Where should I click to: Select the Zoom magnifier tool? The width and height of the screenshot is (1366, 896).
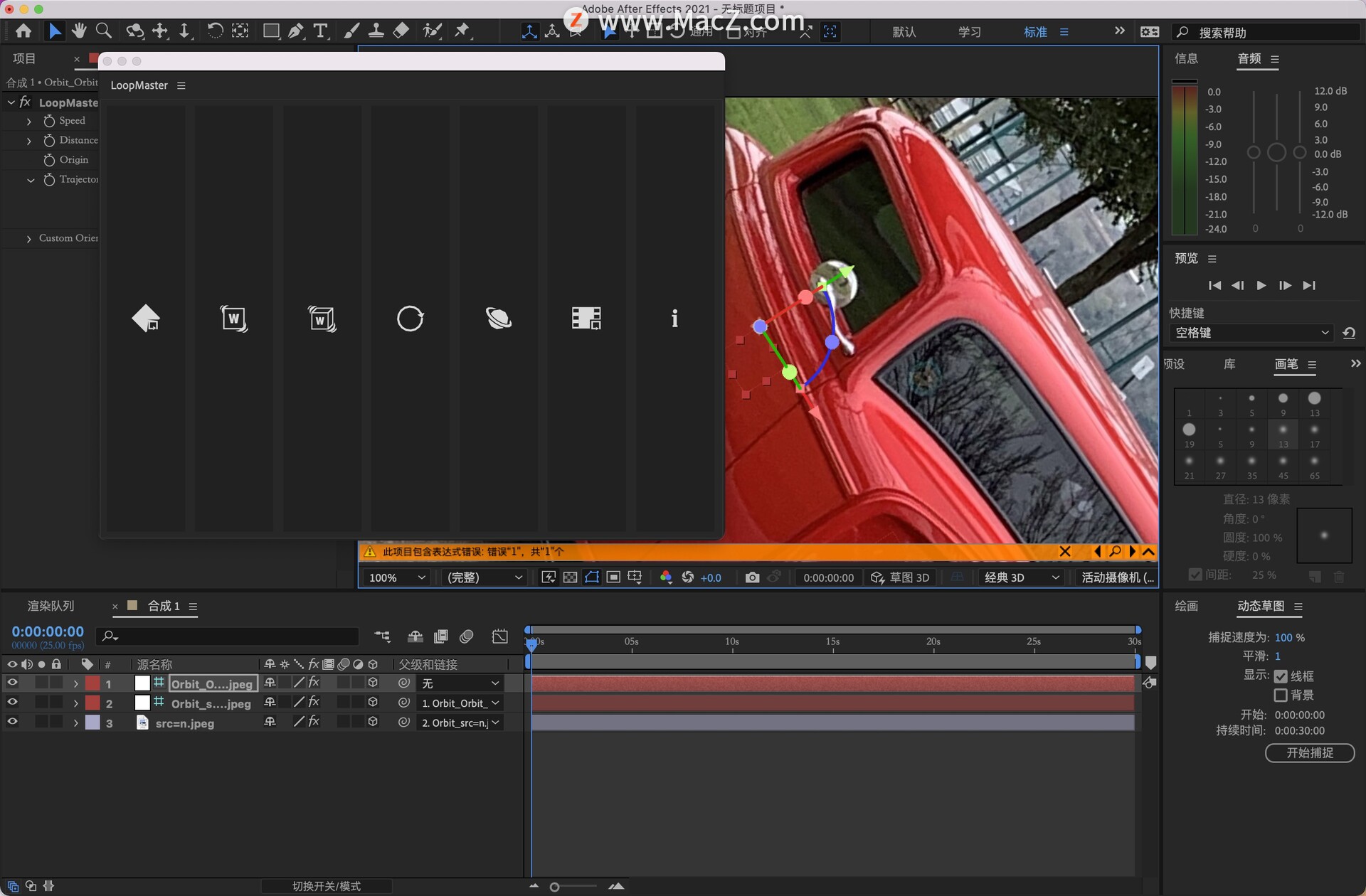(x=104, y=31)
